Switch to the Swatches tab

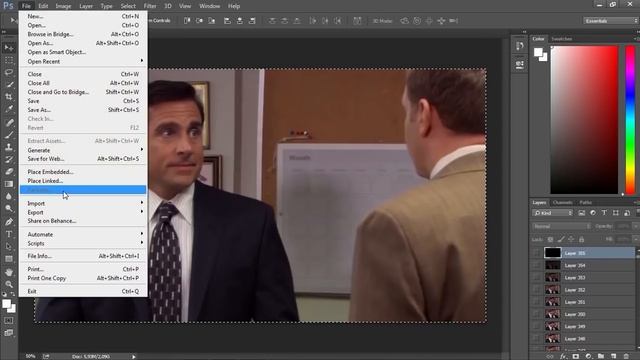(562, 39)
